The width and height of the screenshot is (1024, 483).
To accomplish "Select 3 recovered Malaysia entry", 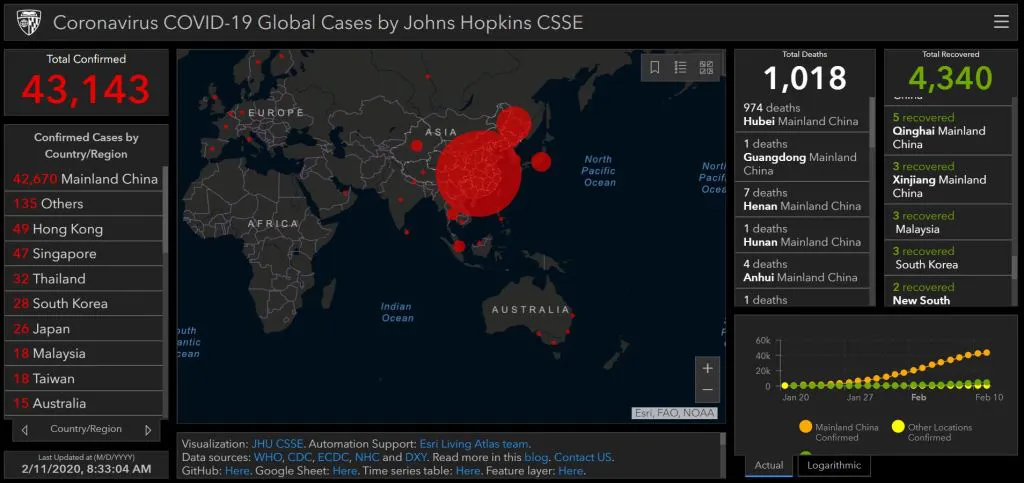I will coord(948,222).
